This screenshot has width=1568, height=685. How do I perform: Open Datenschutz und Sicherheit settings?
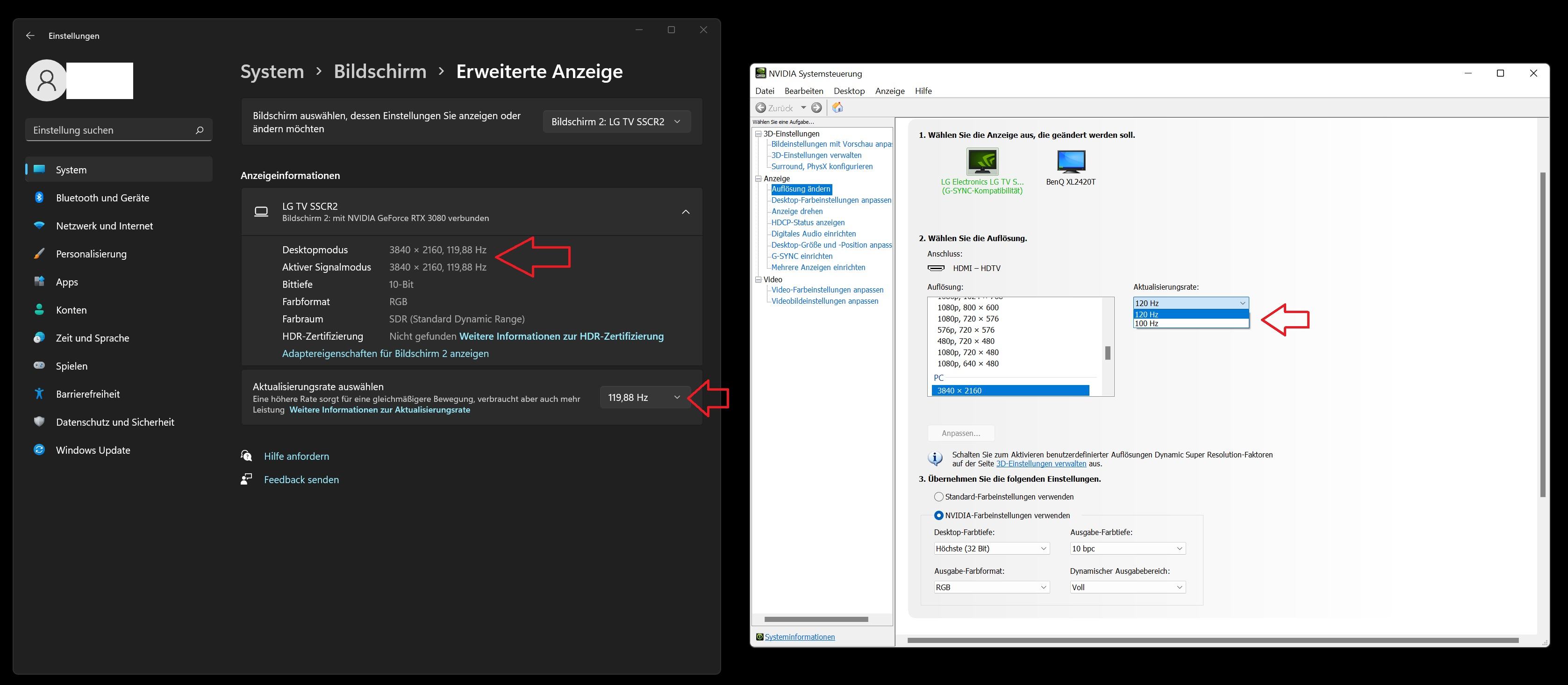[x=119, y=421]
